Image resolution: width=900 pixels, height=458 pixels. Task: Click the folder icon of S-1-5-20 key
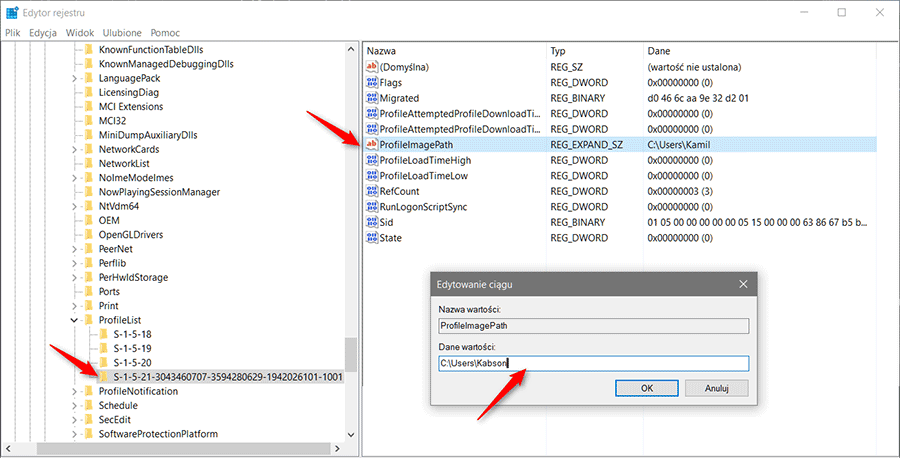click(103, 363)
